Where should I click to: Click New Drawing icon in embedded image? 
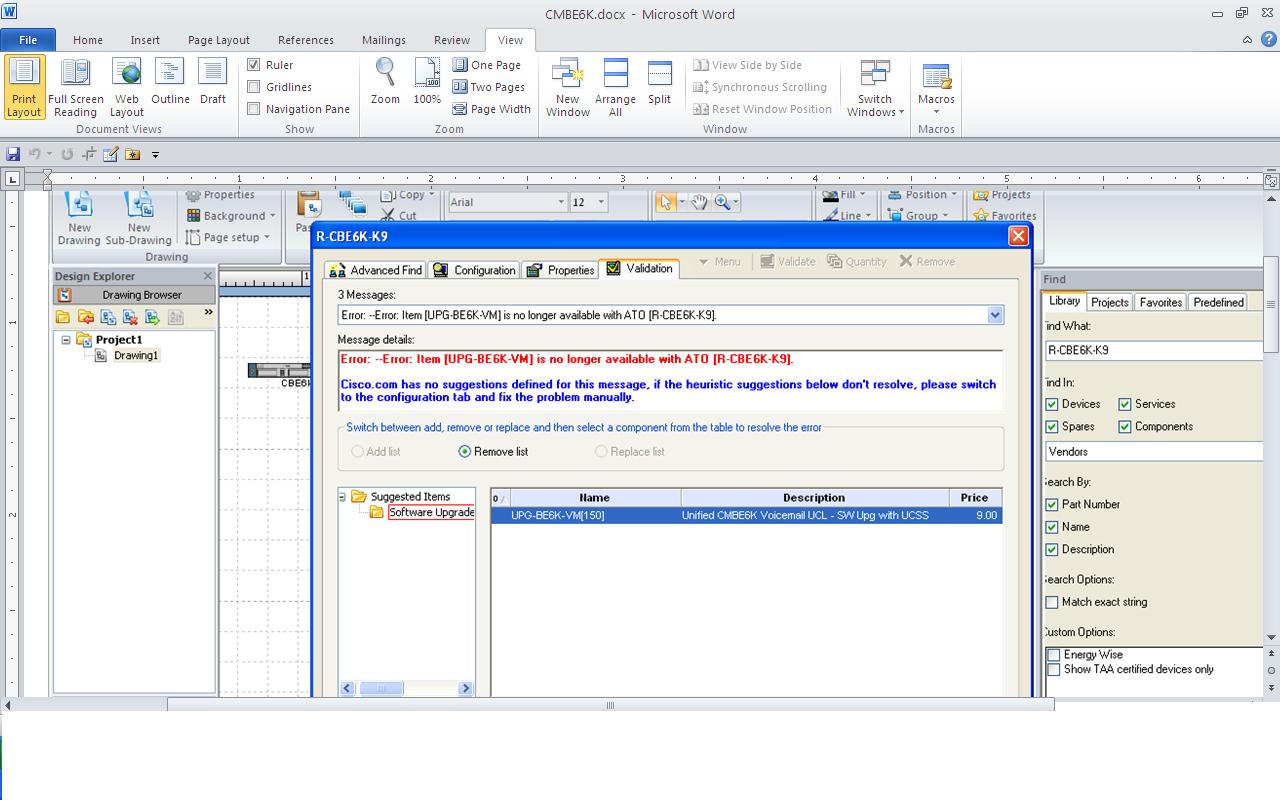click(79, 218)
